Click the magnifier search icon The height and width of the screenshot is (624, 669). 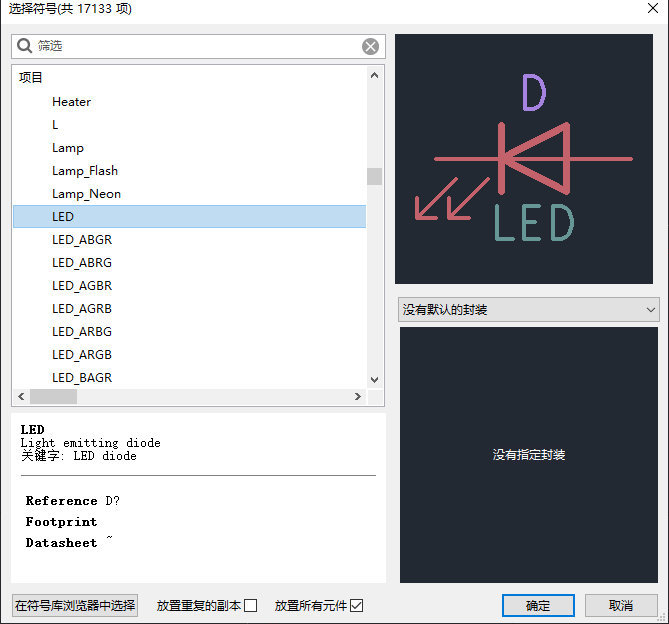(24, 46)
